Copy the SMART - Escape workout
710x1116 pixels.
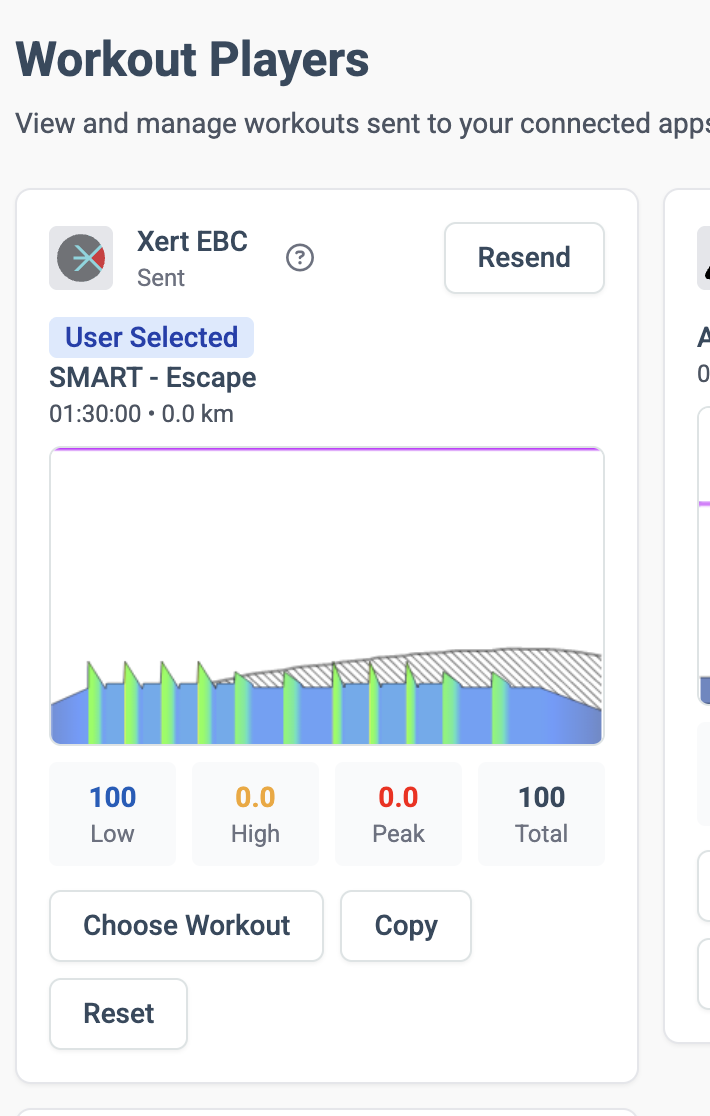coord(406,926)
